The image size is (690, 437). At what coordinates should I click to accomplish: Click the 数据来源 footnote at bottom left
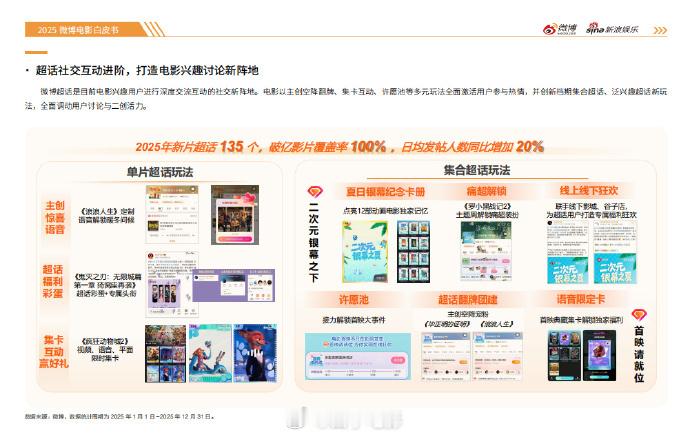click(x=120, y=416)
